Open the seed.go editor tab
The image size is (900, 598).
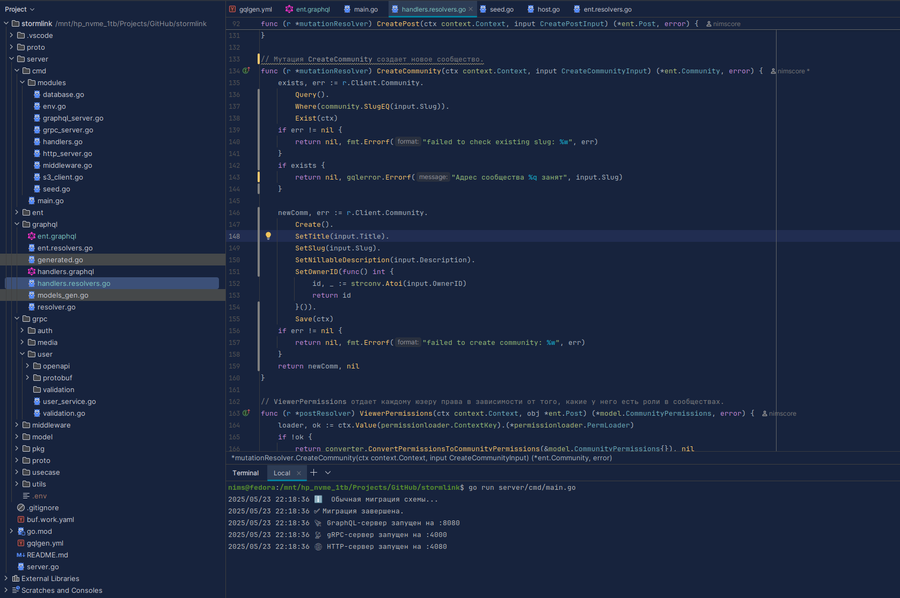[496, 9]
